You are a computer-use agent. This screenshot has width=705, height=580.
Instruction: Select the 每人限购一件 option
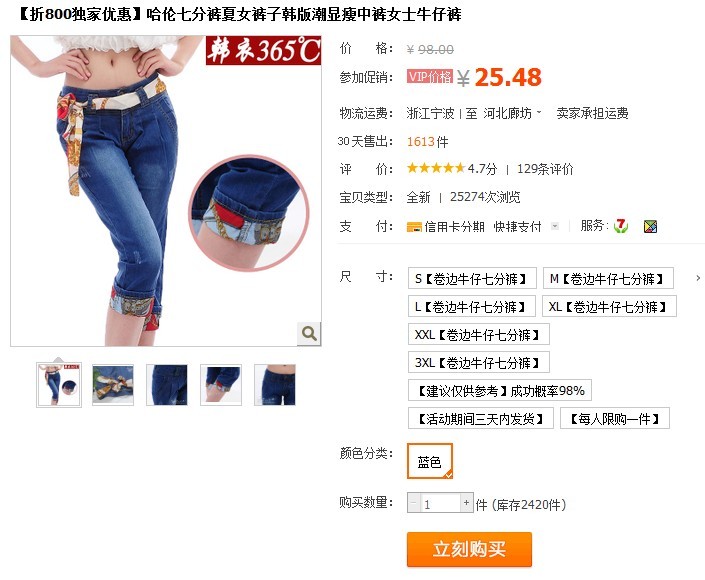(x=615, y=418)
